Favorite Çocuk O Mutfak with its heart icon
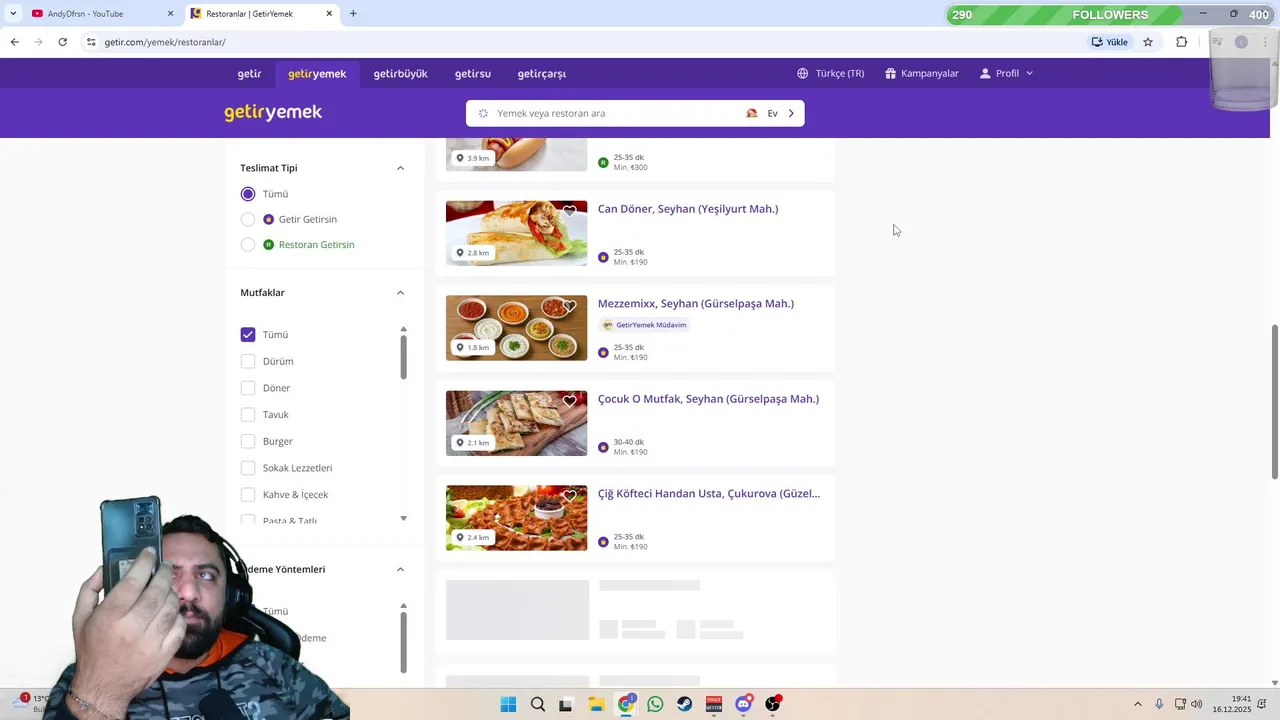Screen dimensions: 1280x720 [569, 401]
